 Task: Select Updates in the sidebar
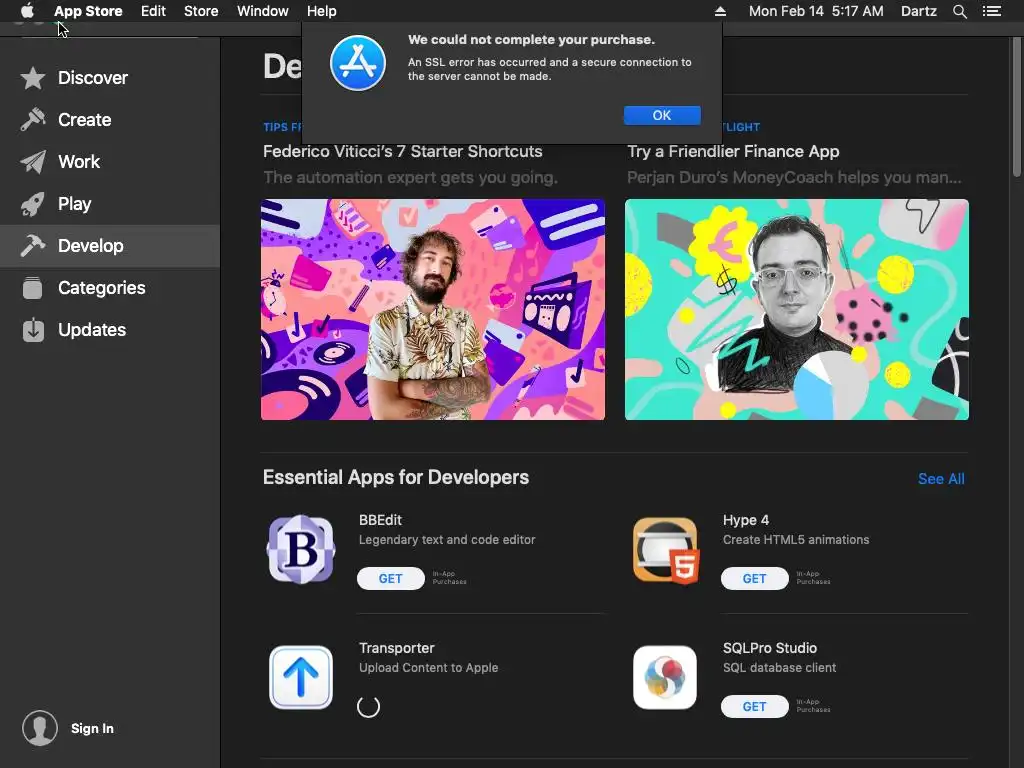pos(110,330)
